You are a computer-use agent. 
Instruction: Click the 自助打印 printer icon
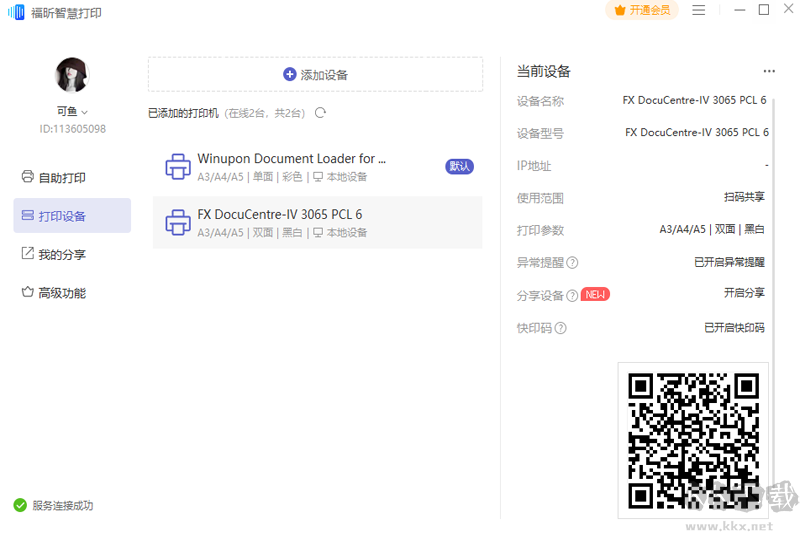pos(28,176)
